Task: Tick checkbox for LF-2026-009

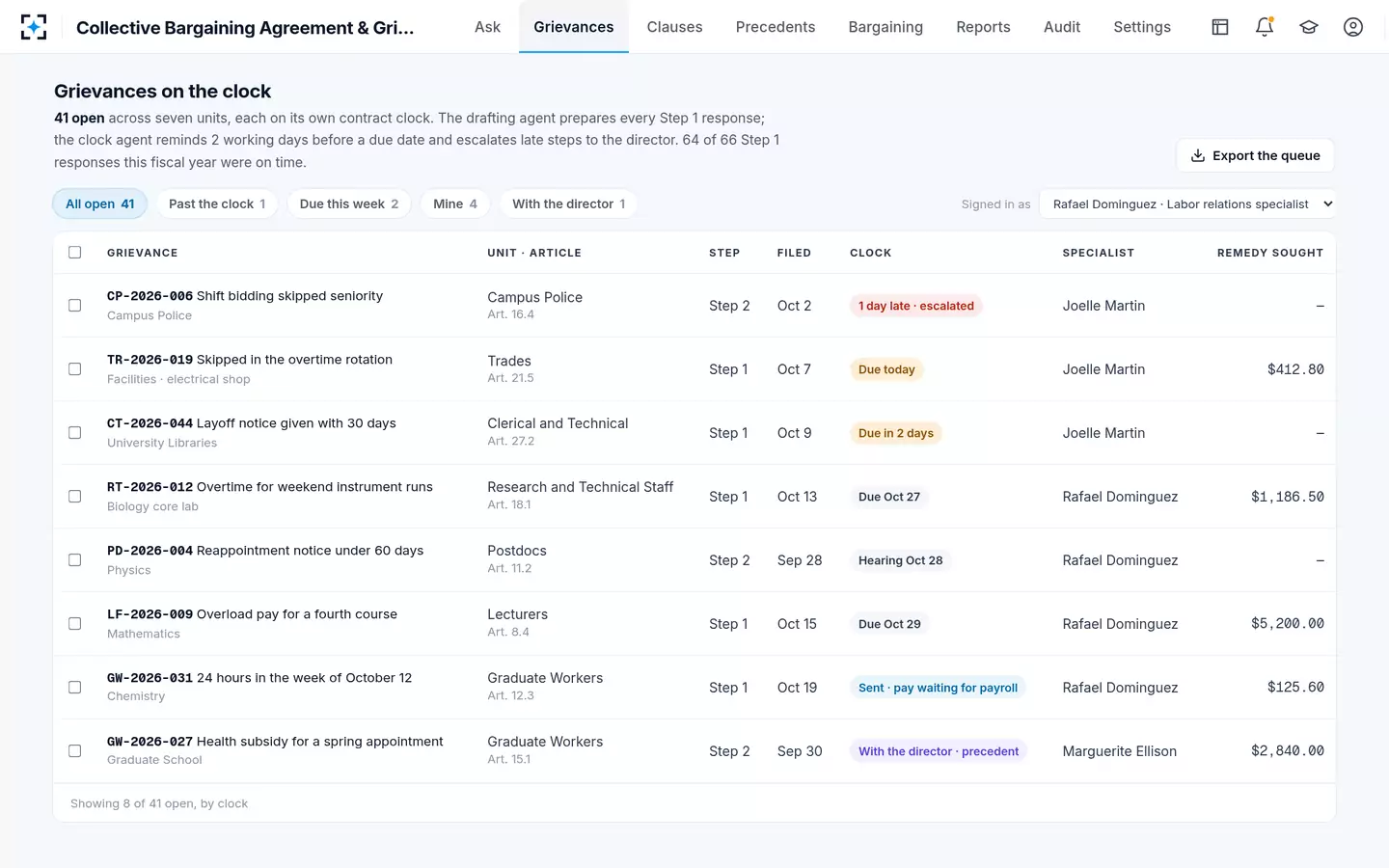Action: pyautogui.click(x=75, y=624)
